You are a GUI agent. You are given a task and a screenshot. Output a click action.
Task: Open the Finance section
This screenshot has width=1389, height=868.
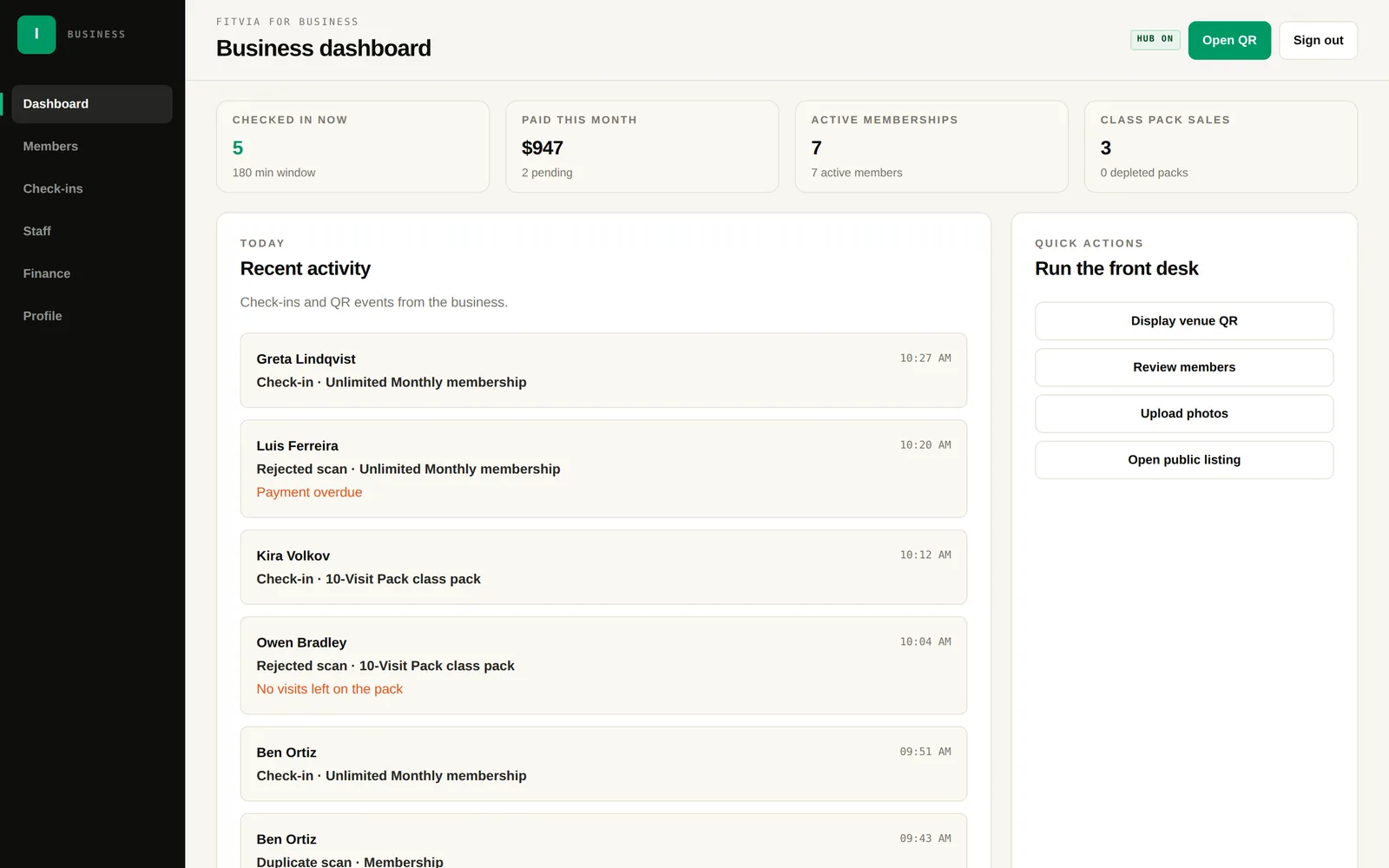point(92,274)
